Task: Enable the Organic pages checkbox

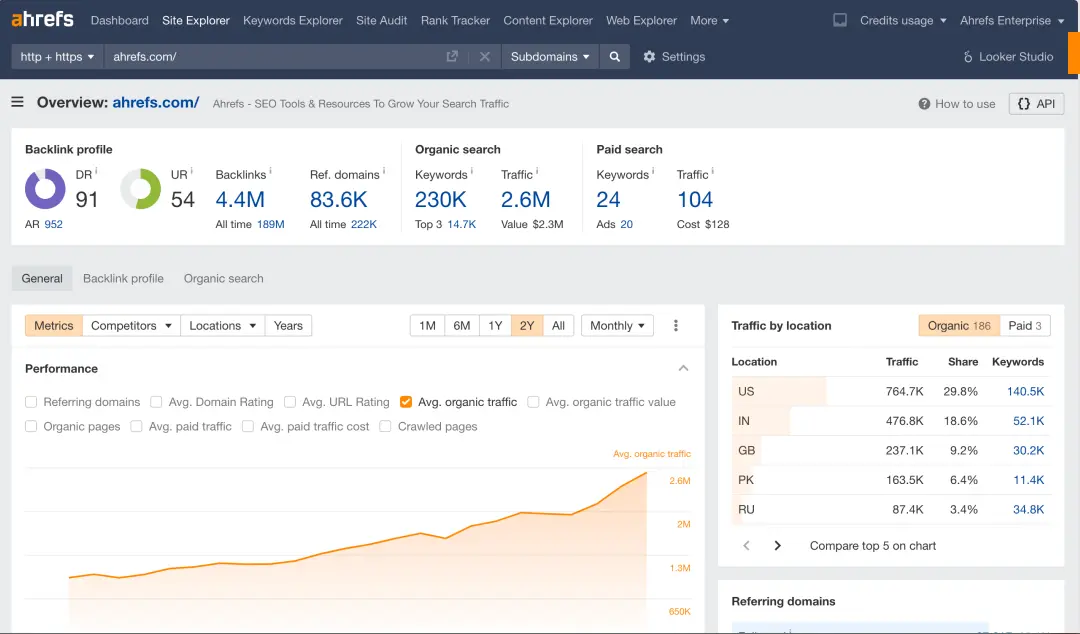Action: 31,427
